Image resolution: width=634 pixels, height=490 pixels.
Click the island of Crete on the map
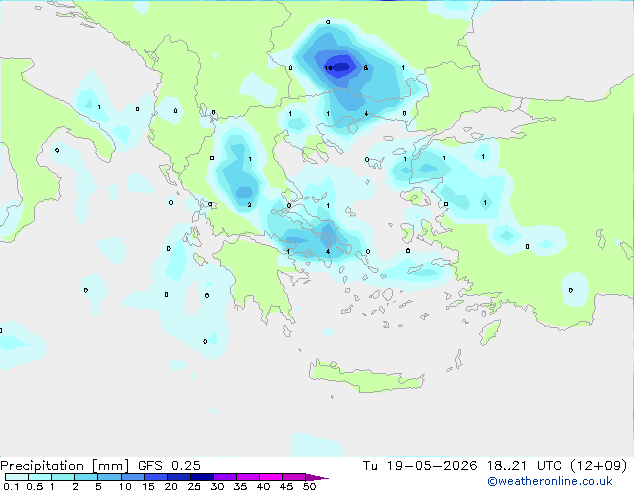click(x=366, y=377)
